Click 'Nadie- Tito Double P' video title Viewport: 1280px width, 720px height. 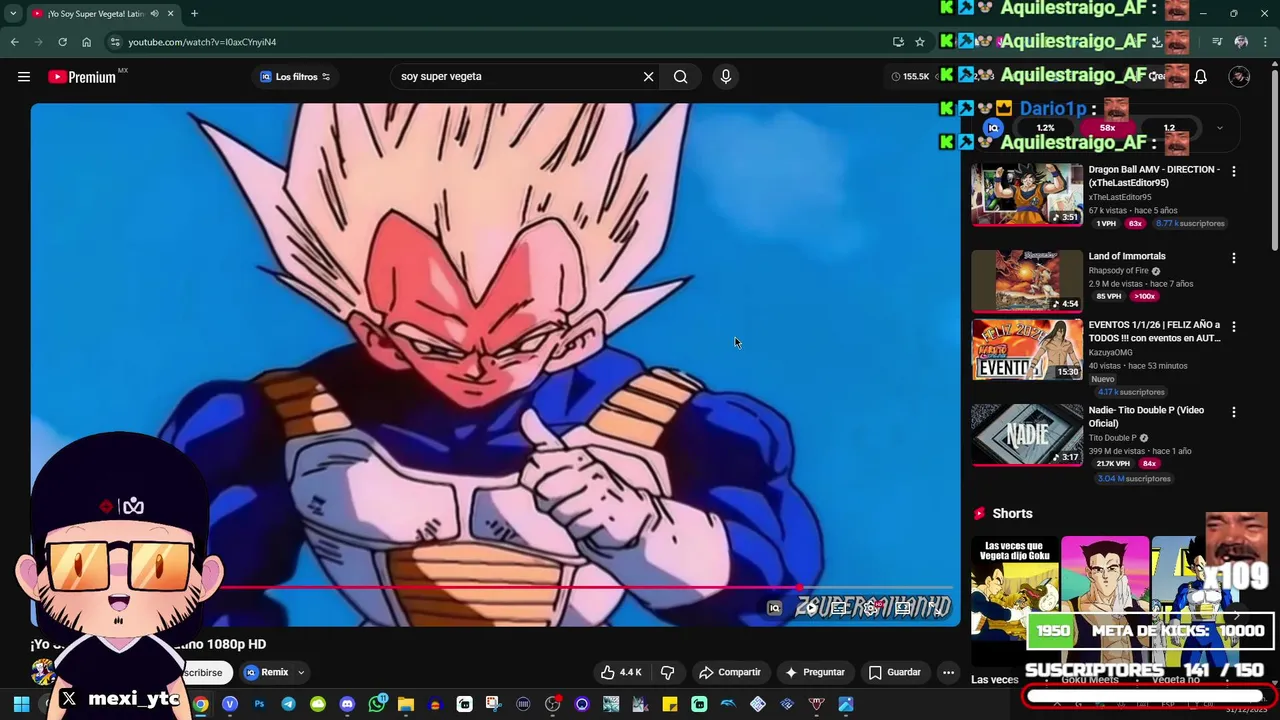click(x=1146, y=416)
